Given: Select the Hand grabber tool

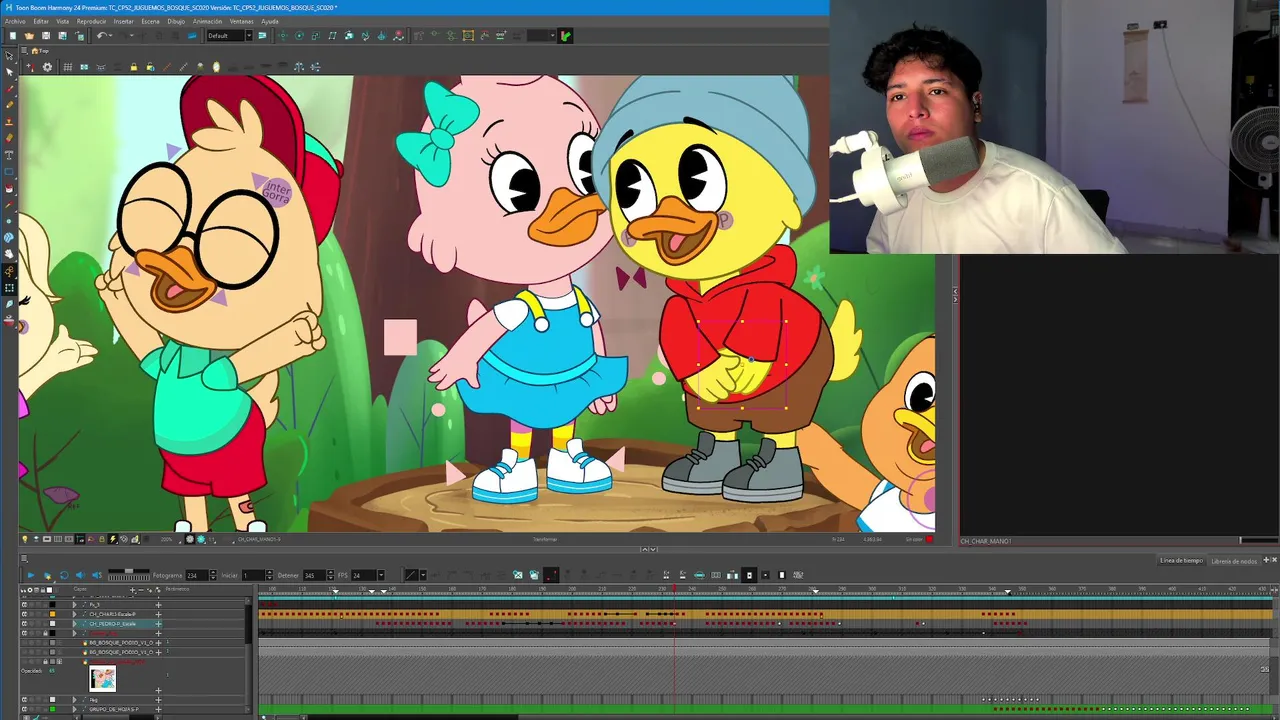Looking at the screenshot, I should point(10,253).
